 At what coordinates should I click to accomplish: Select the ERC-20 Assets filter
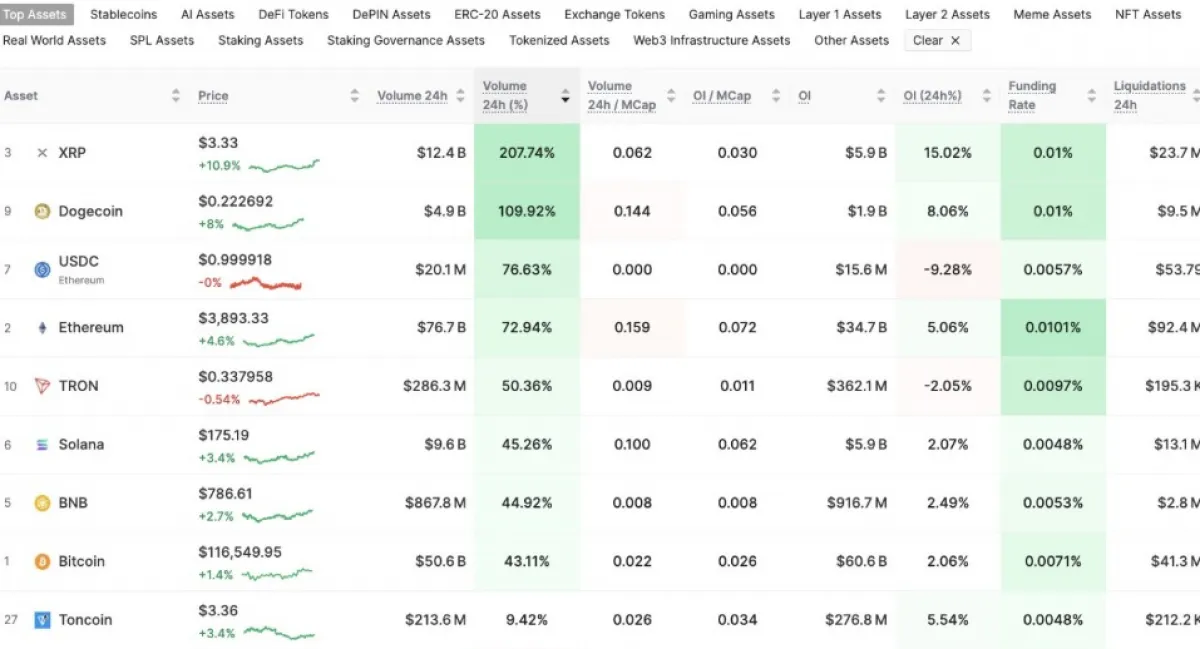[497, 14]
